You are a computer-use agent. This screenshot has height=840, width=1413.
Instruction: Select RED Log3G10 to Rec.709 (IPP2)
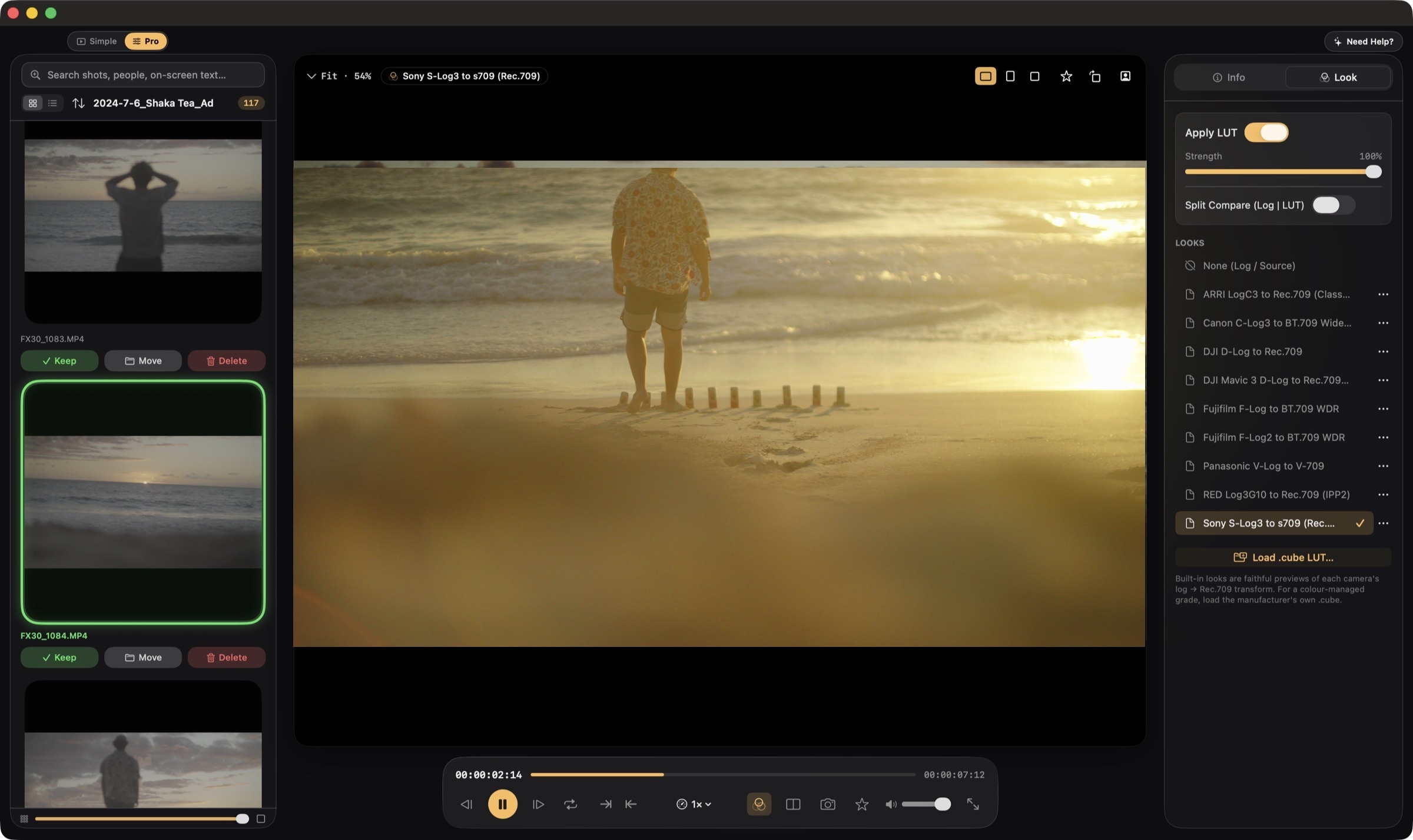(1275, 494)
